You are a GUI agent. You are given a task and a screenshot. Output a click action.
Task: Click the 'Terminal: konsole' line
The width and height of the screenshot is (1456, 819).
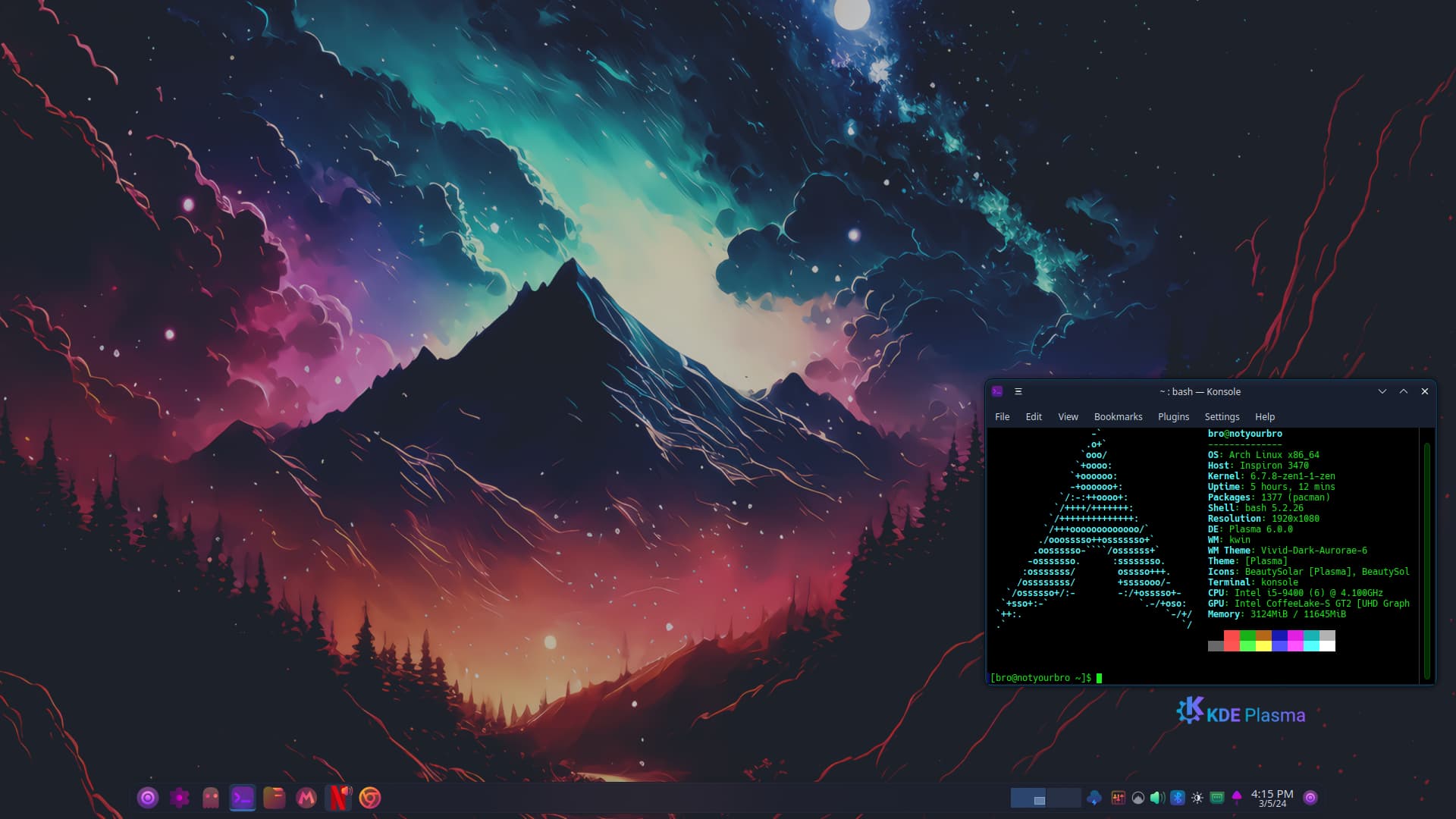click(1253, 582)
